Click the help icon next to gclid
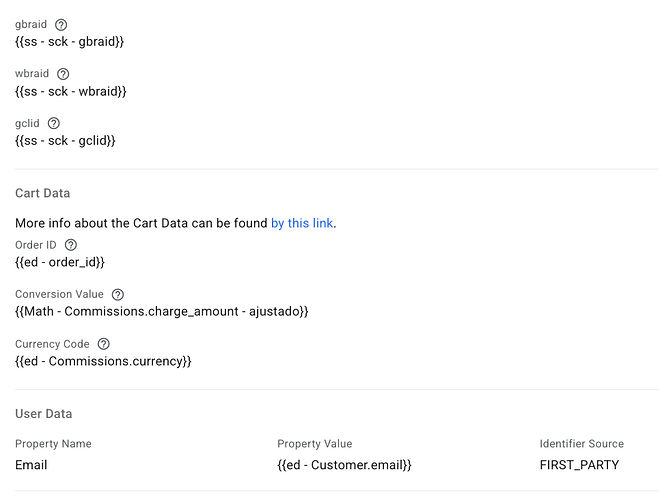This screenshot has height=500, width=659. 54,123
